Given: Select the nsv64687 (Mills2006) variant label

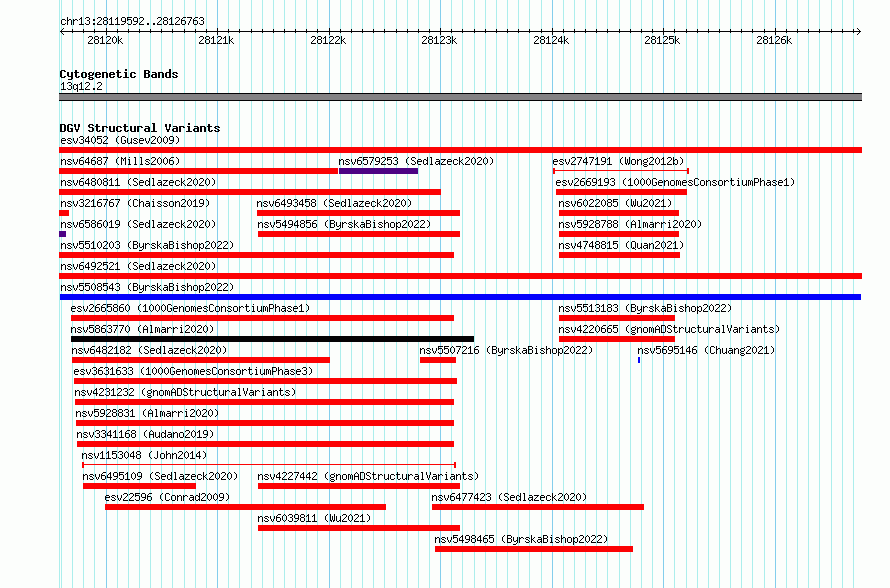Looking at the screenshot, I should coord(120,161).
